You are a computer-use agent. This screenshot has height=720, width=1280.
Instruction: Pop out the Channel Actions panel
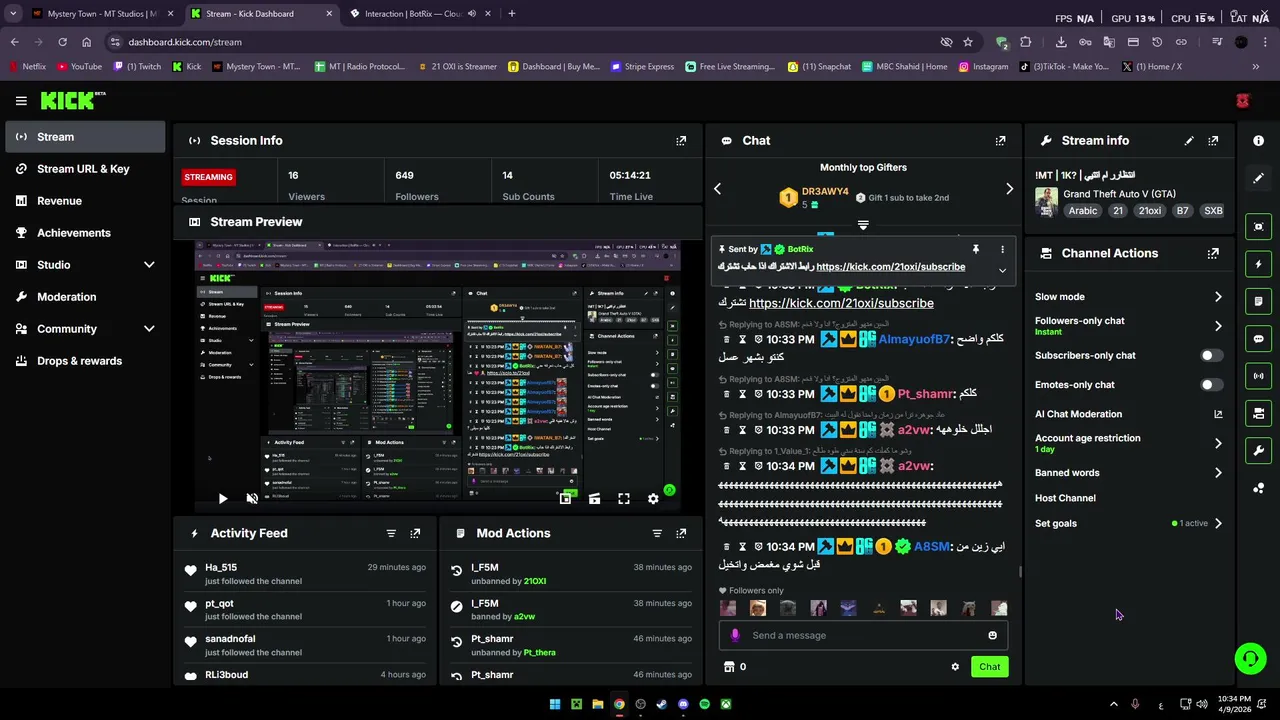tap(1213, 254)
